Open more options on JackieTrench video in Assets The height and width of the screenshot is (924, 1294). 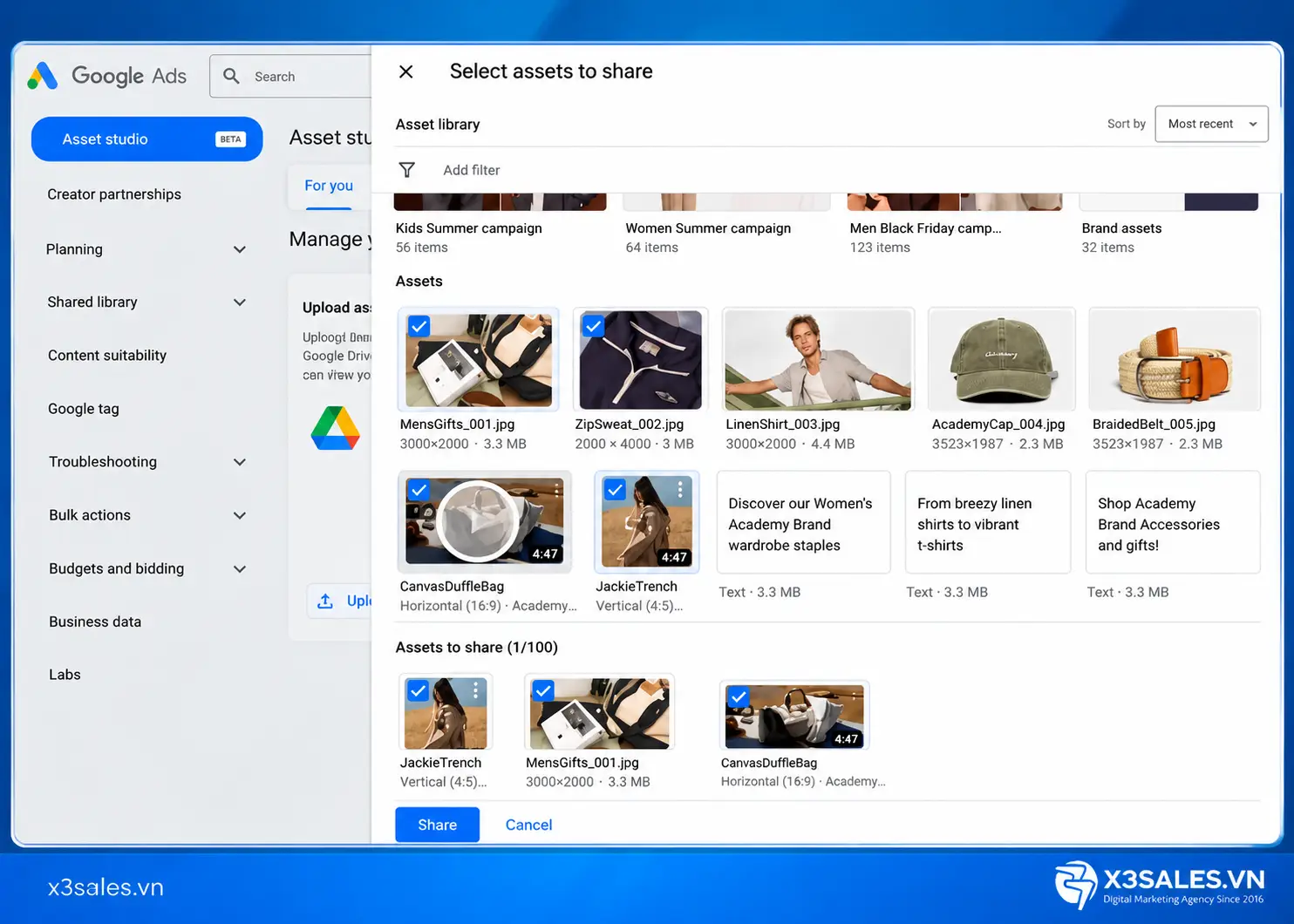[680, 490]
